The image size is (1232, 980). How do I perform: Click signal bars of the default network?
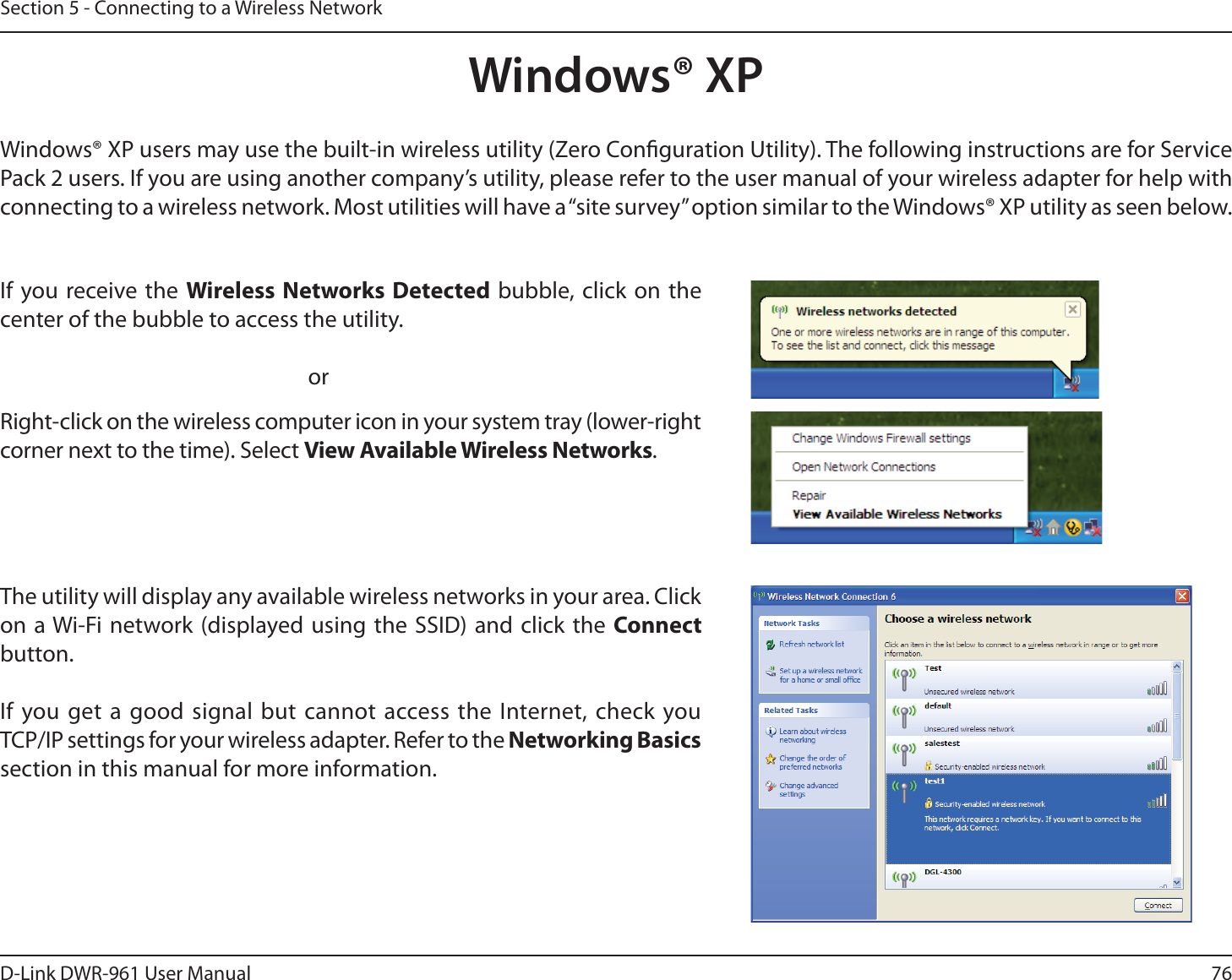pyautogui.click(x=1158, y=726)
